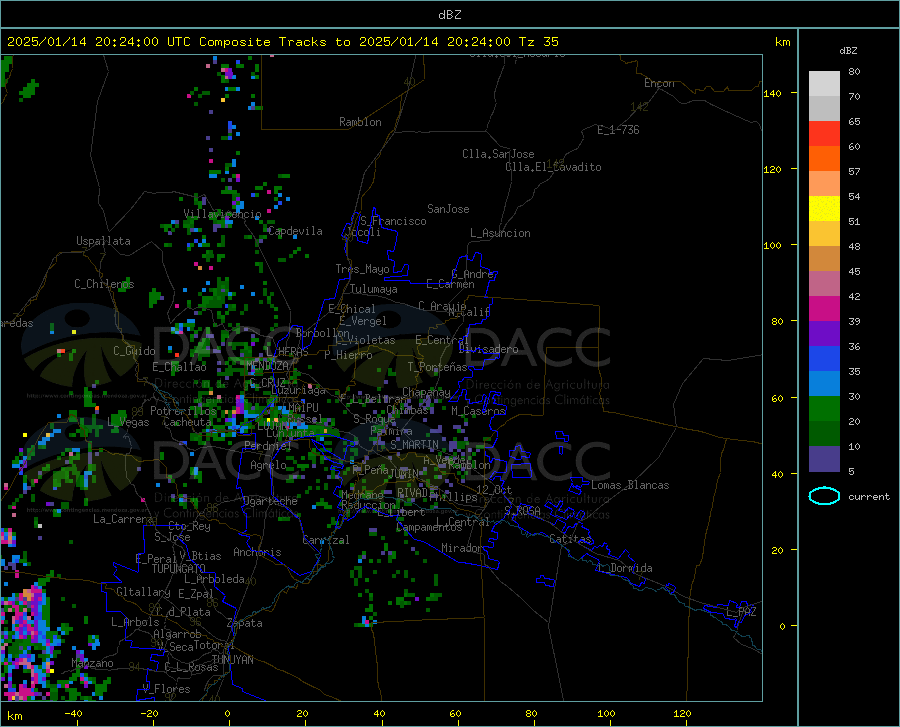Click the 'Ugarteche' map label
The width and height of the screenshot is (900, 727).
[x=270, y=501]
